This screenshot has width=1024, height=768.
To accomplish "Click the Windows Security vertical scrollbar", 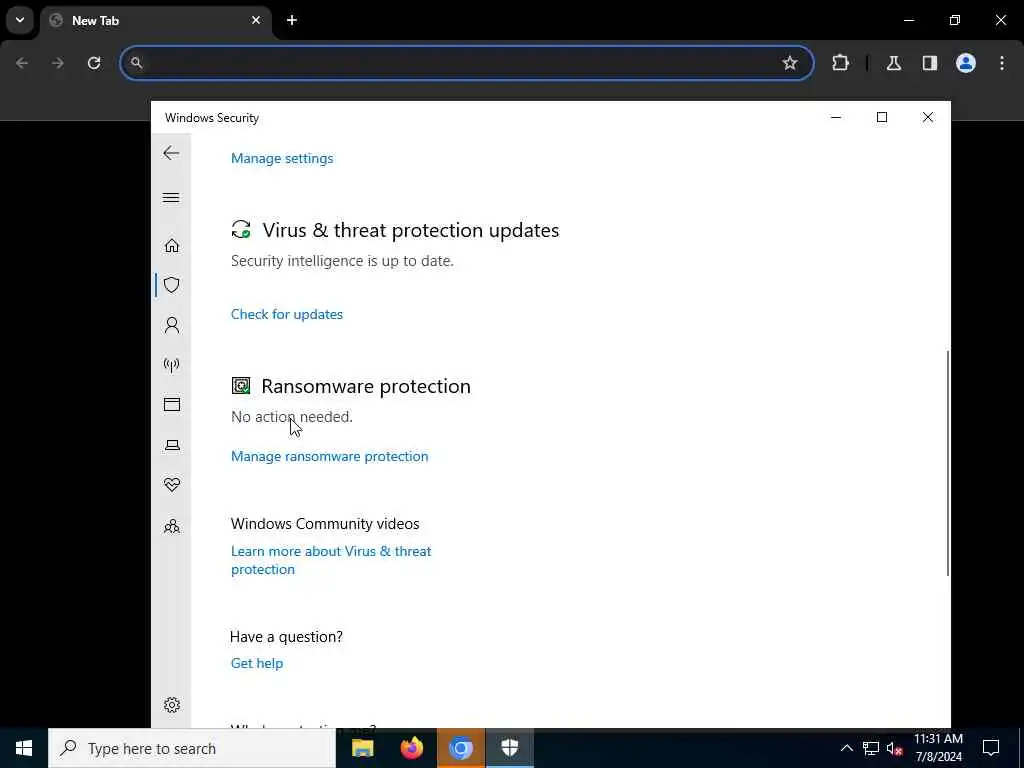I will pos(948,463).
